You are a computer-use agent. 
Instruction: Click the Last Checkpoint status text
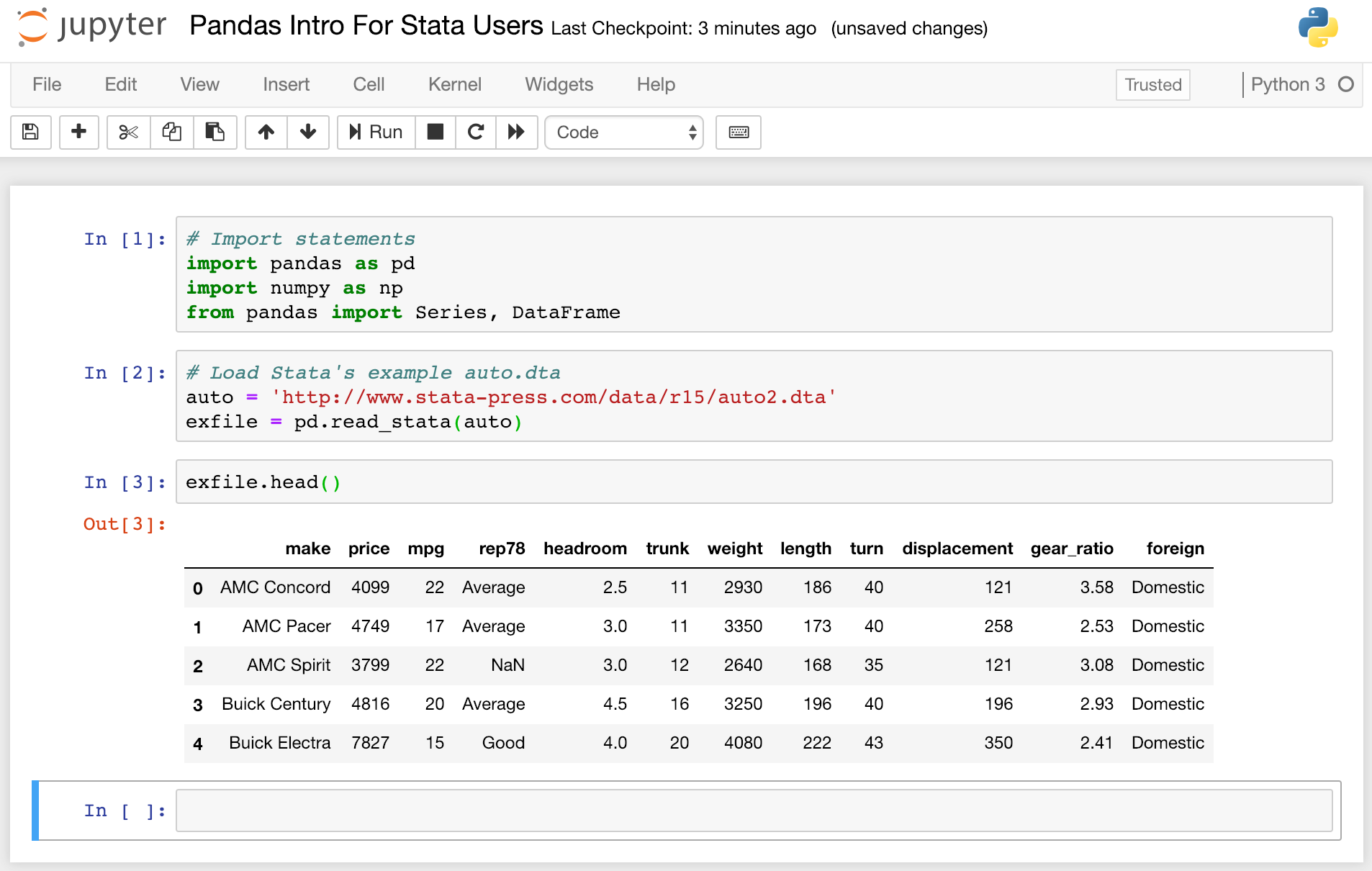[x=683, y=28]
